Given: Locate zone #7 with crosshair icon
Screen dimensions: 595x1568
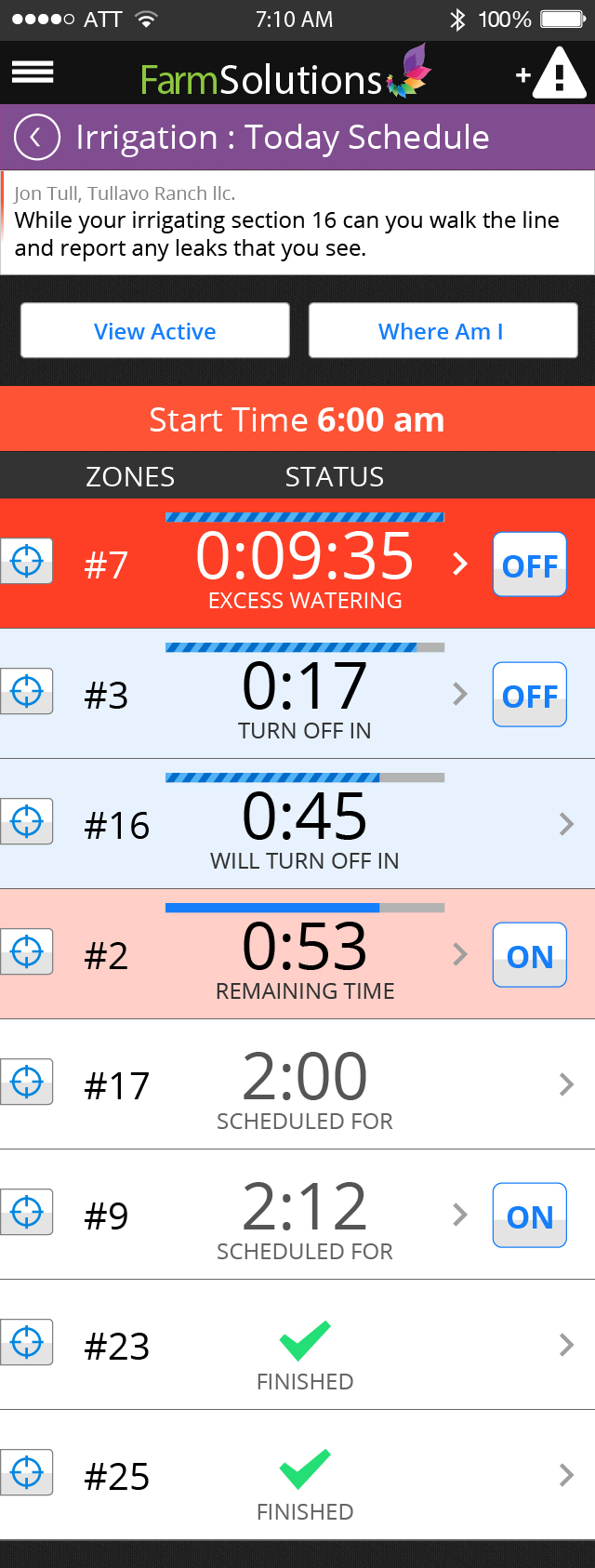Looking at the screenshot, I should tap(27, 562).
